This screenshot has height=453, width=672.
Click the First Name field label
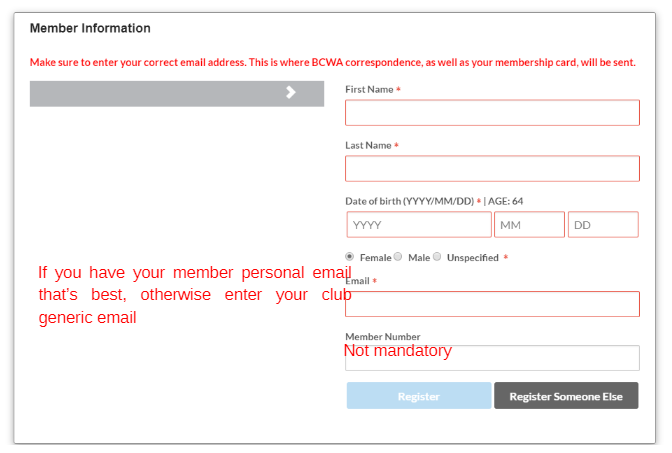(369, 89)
